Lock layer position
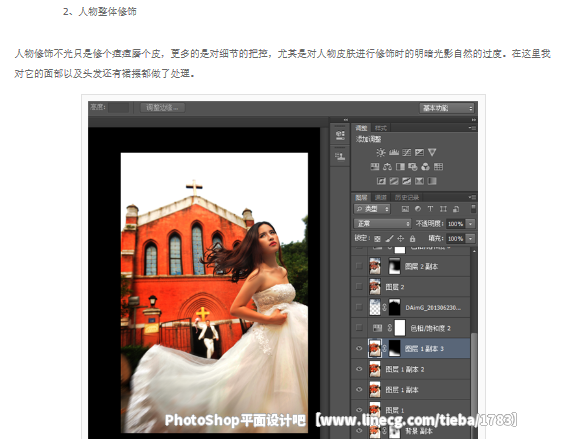This screenshot has height=439, width=573. 401,239
